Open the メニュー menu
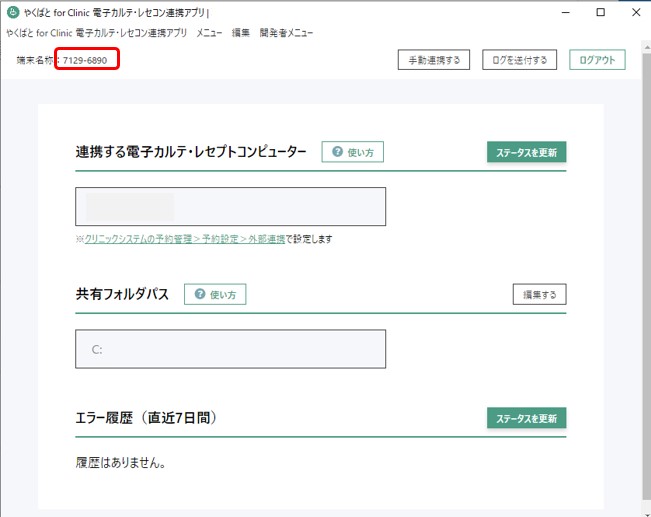 209,33
